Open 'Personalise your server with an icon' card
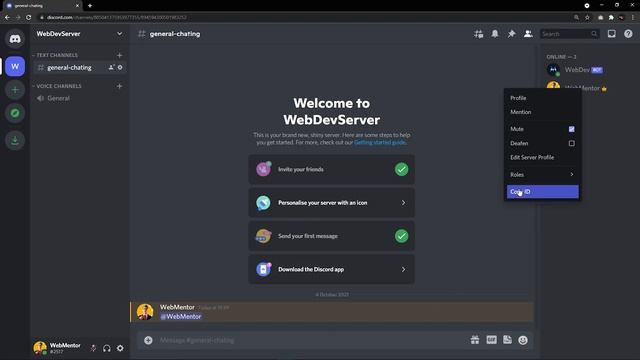 coord(331,203)
